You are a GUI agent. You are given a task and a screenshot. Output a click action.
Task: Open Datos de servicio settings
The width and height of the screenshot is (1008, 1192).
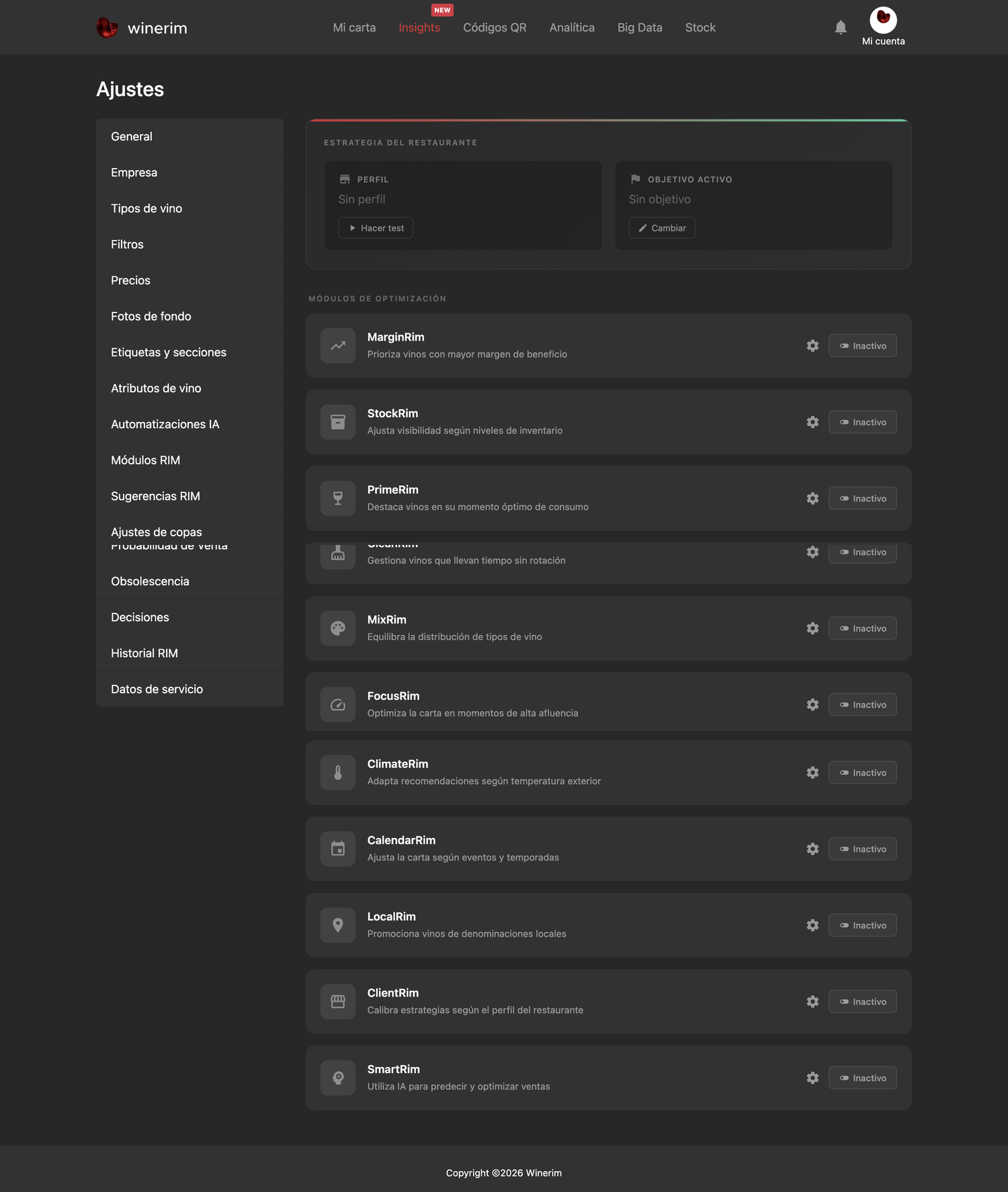click(190, 689)
